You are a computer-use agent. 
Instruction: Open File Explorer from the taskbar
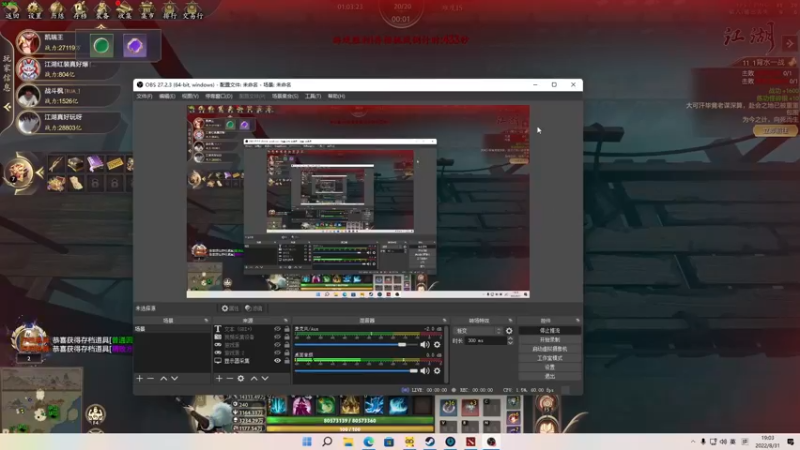point(348,442)
